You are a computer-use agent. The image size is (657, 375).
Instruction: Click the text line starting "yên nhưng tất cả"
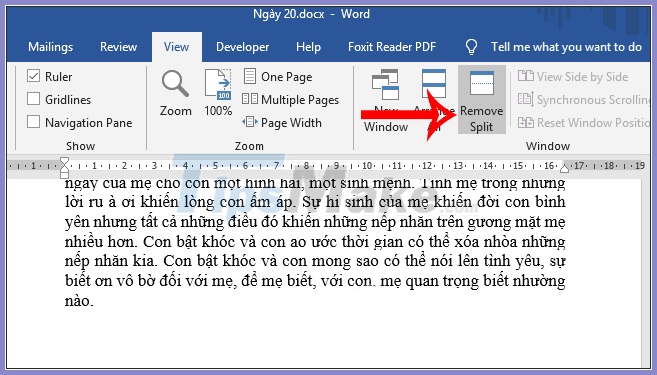point(315,222)
